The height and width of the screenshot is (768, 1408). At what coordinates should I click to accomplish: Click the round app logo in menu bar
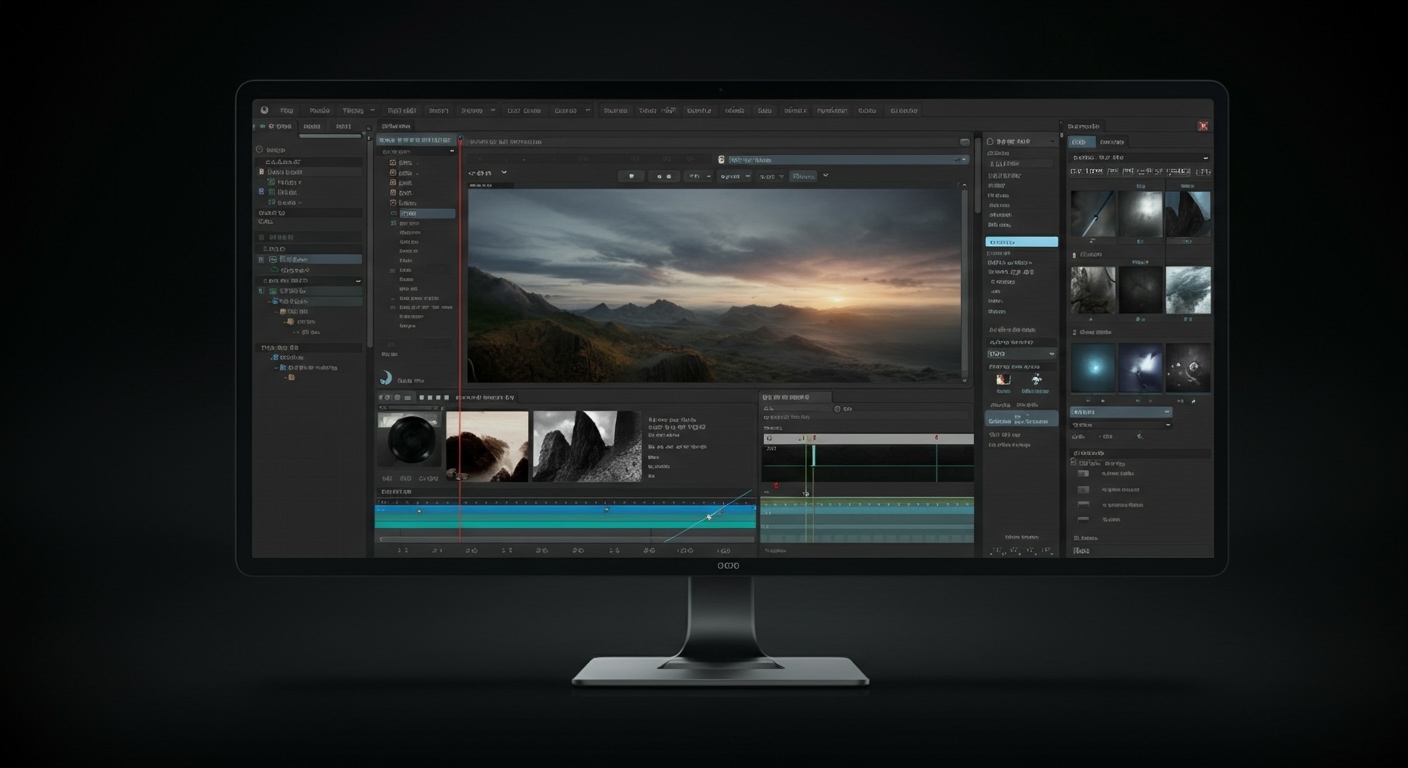point(264,110)
